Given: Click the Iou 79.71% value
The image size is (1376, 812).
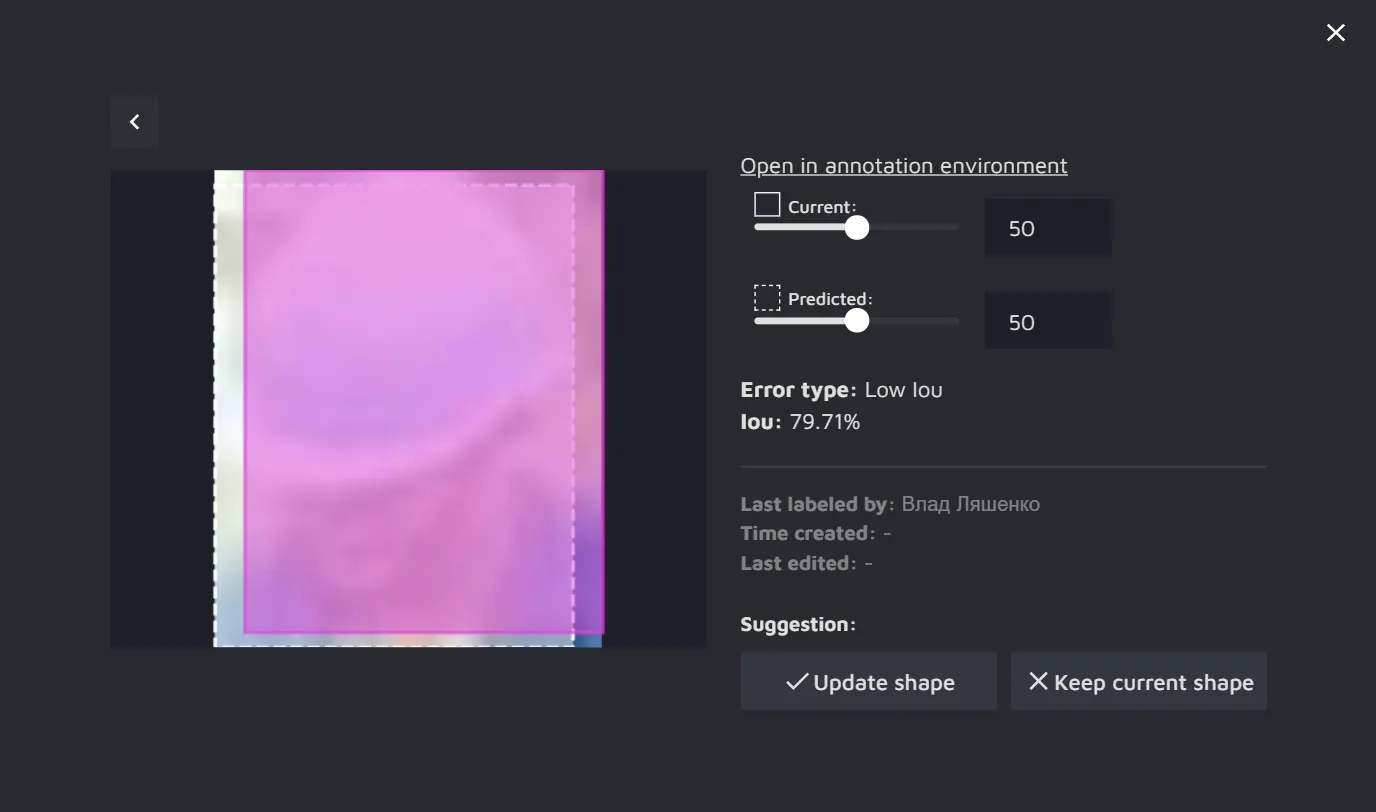Looking at the screenshot, I should [824, 422].
